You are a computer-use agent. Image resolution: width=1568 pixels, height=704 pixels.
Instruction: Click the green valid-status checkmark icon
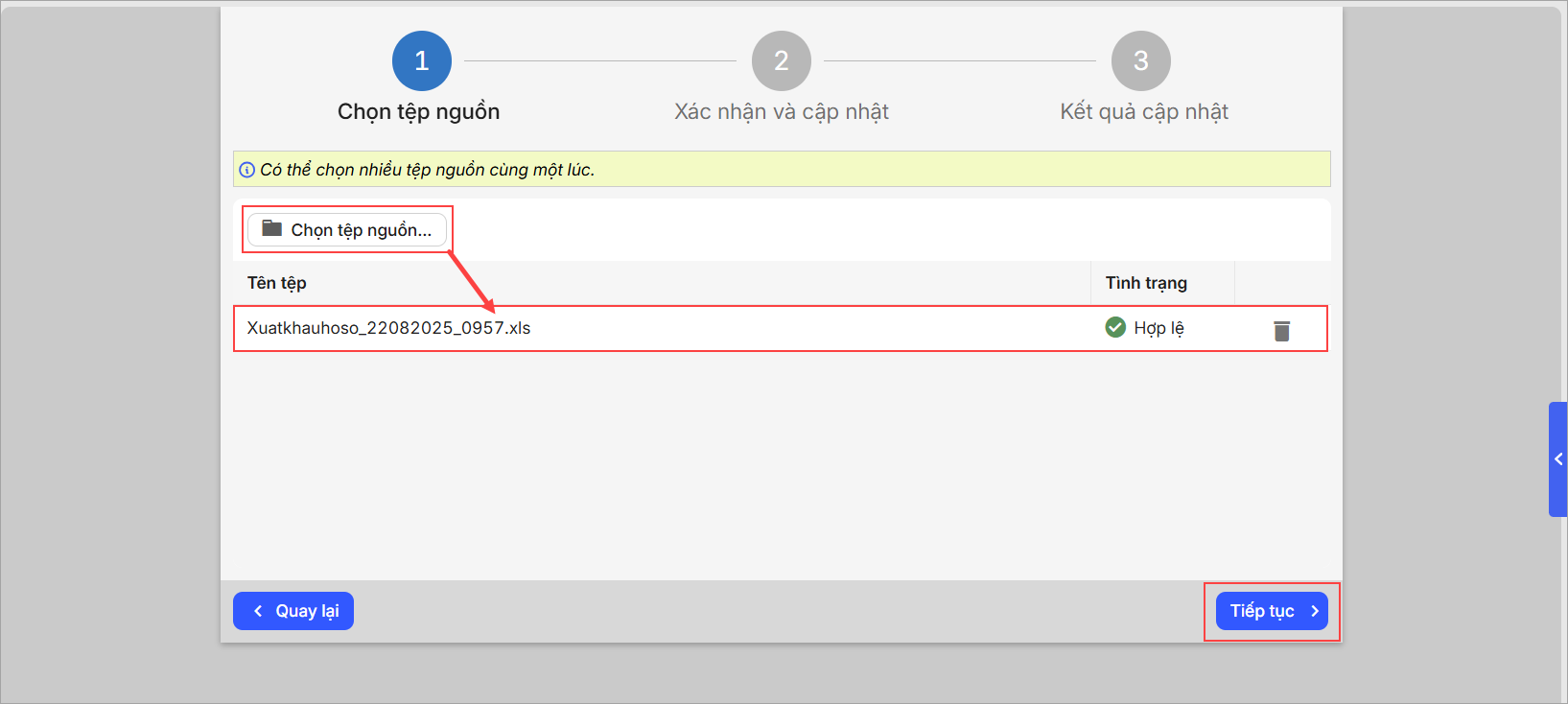1115,327
